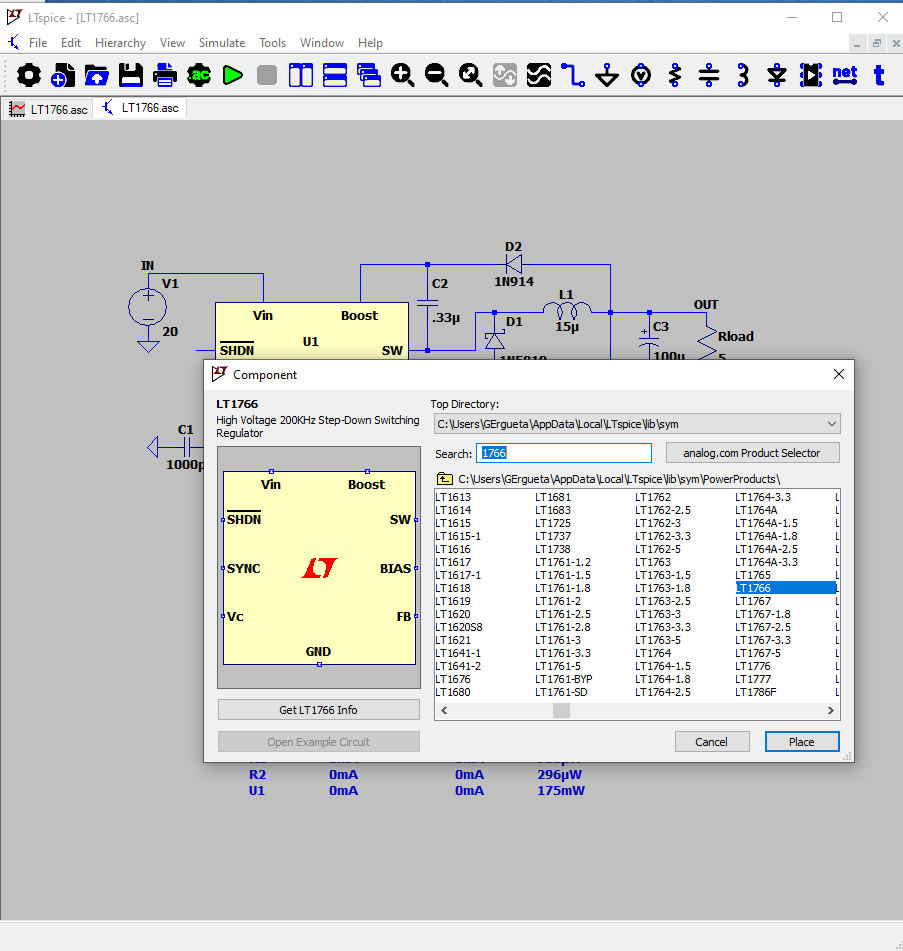Expand the Top Directory dropdown
This screenshot has height=951, width=903.
(831, 424)
